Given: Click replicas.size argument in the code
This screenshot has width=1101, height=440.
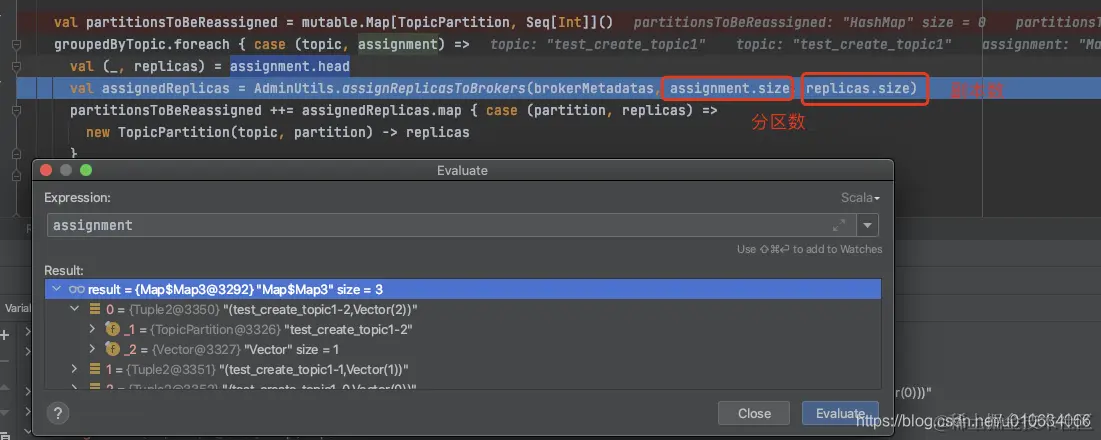Looking at the screenshot, I should [x=857, y=89].
